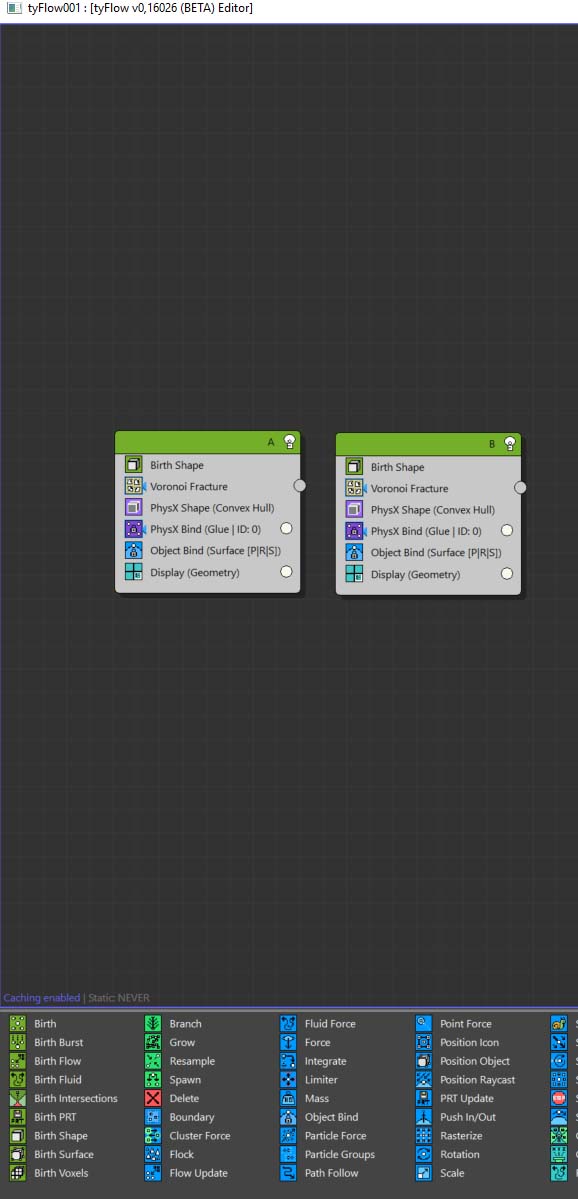This screenshot has height=1199, width=578.
Task: Choose the PRT Update operator in palette
Action: coord(455,1099)
